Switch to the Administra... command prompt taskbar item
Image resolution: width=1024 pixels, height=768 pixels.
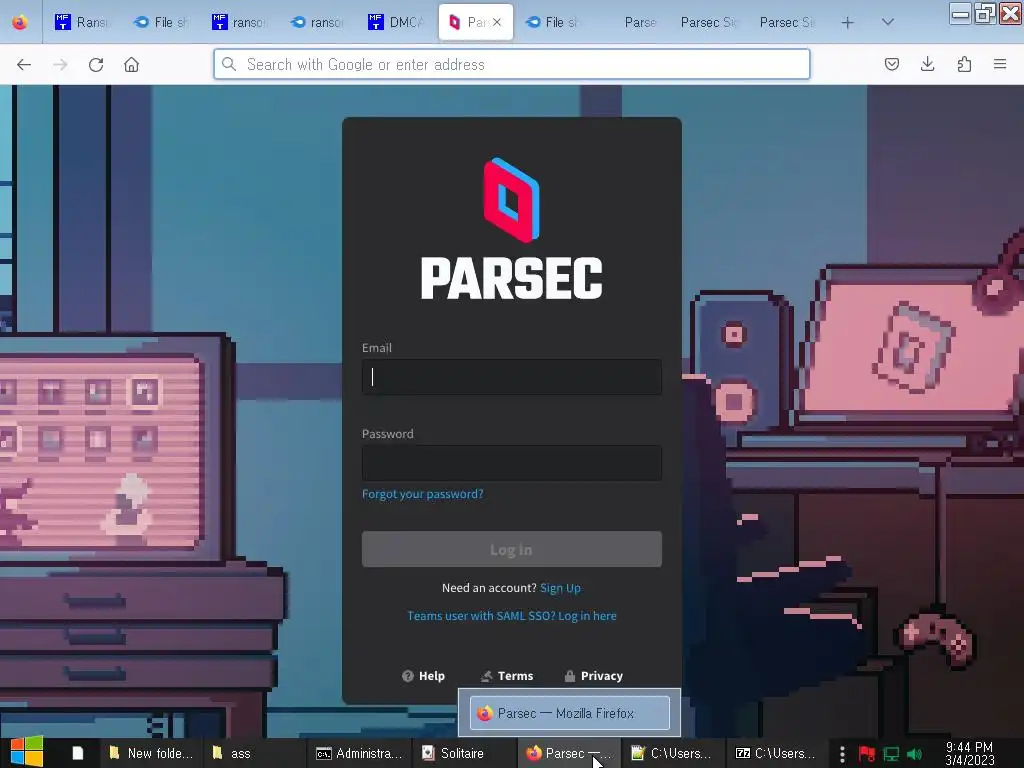click(359, 753)
